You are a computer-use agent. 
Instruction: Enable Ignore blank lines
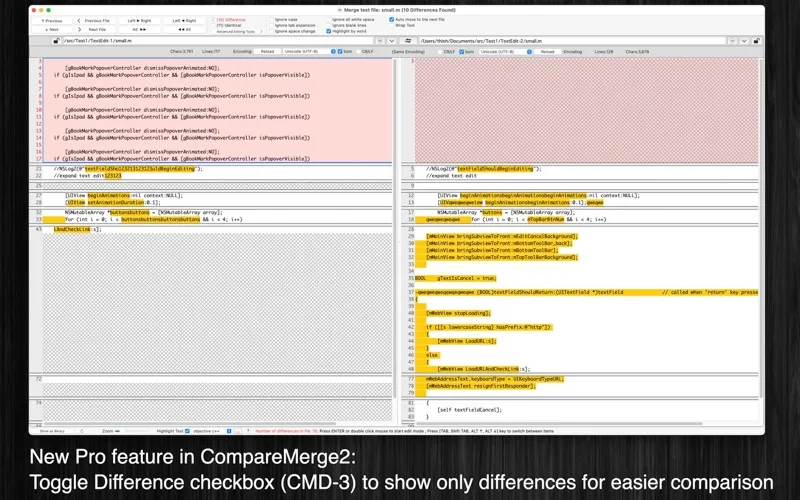[329, 26]
